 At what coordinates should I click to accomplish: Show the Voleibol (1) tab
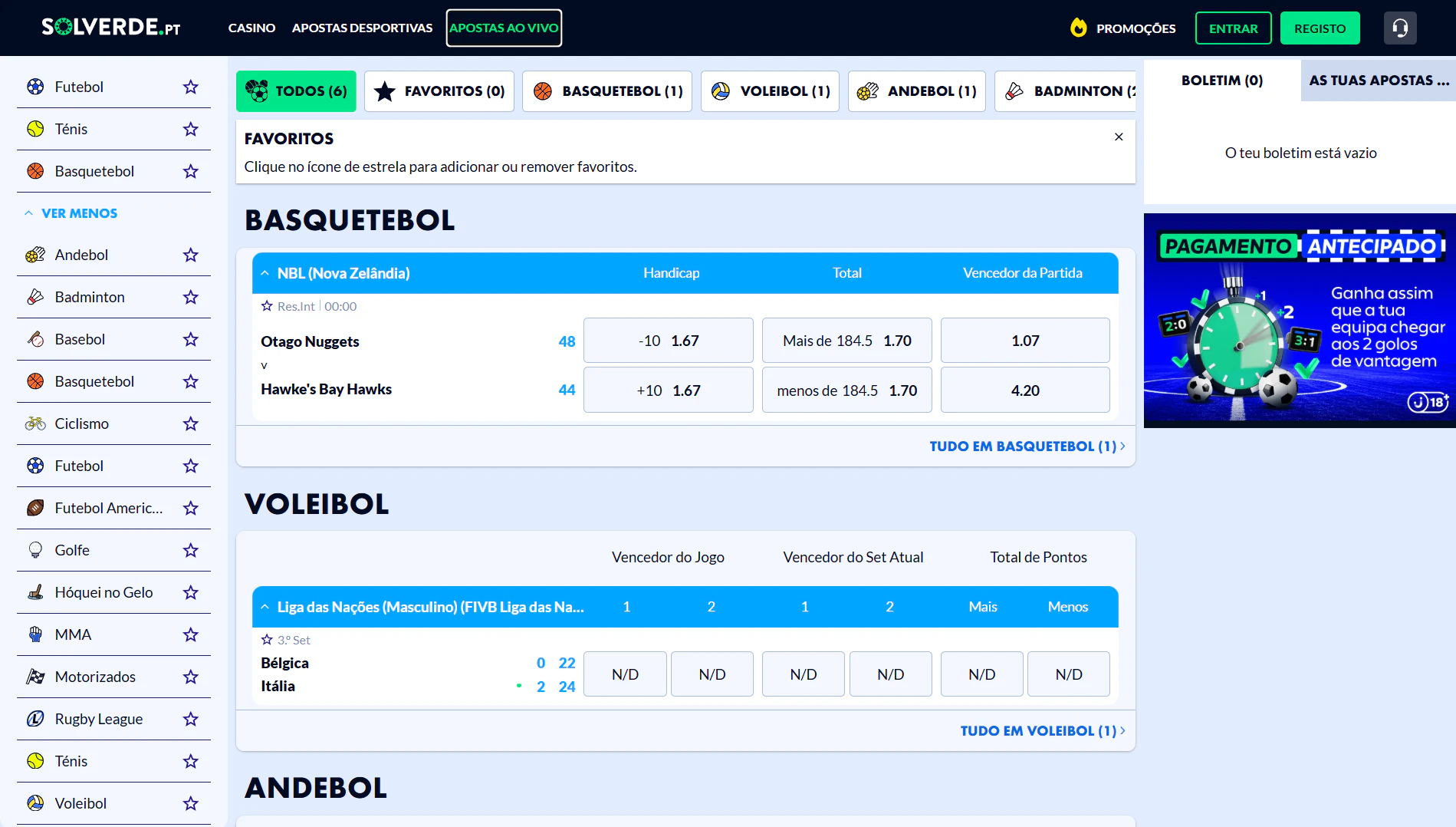770,91
